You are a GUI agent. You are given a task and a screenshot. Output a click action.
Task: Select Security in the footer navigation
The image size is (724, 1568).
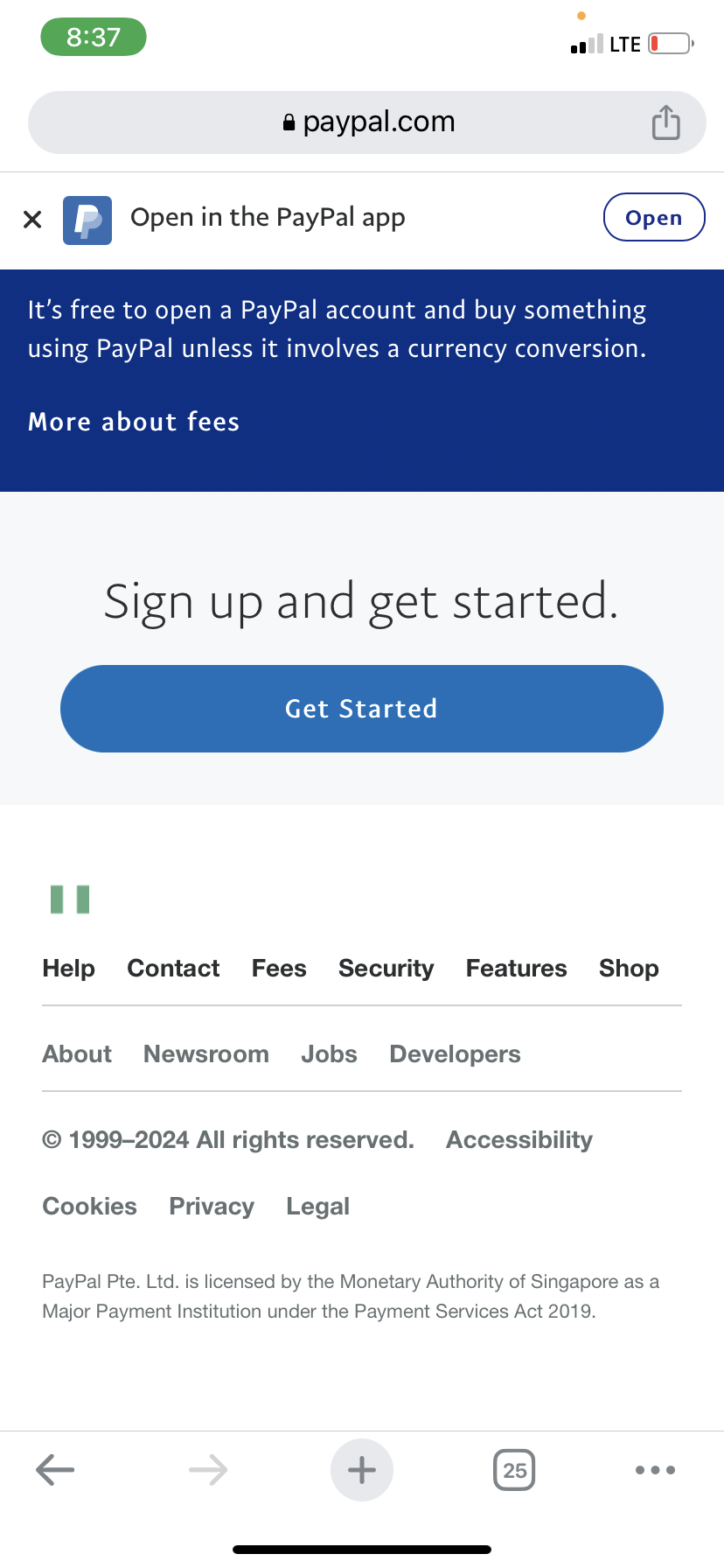click(386, 969)
